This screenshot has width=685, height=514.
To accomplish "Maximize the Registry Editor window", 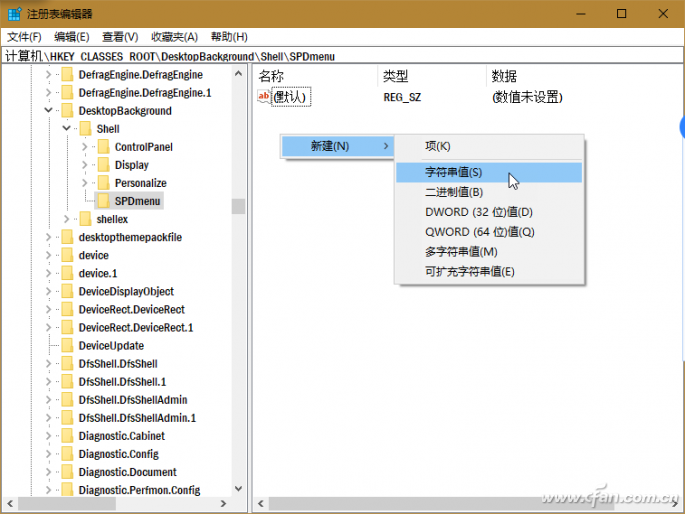I will point(621,14).
